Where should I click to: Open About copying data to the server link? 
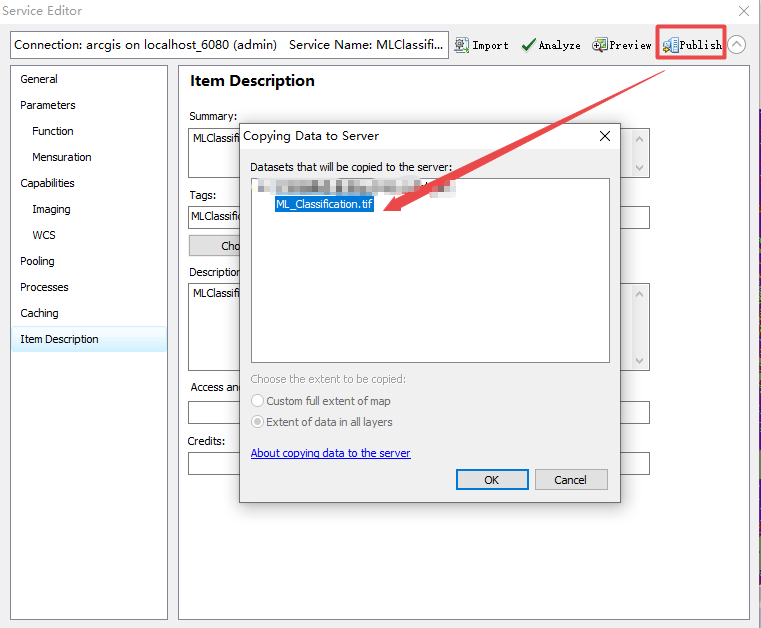(x=331, y=453)
